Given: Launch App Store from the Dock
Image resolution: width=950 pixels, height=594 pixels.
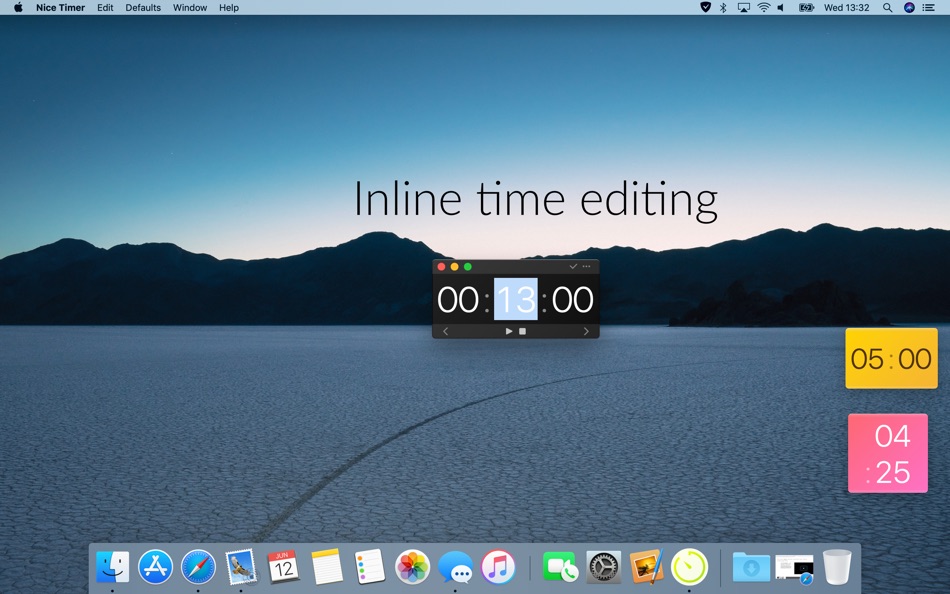Looking at the screenshot, I should point(155,567).
